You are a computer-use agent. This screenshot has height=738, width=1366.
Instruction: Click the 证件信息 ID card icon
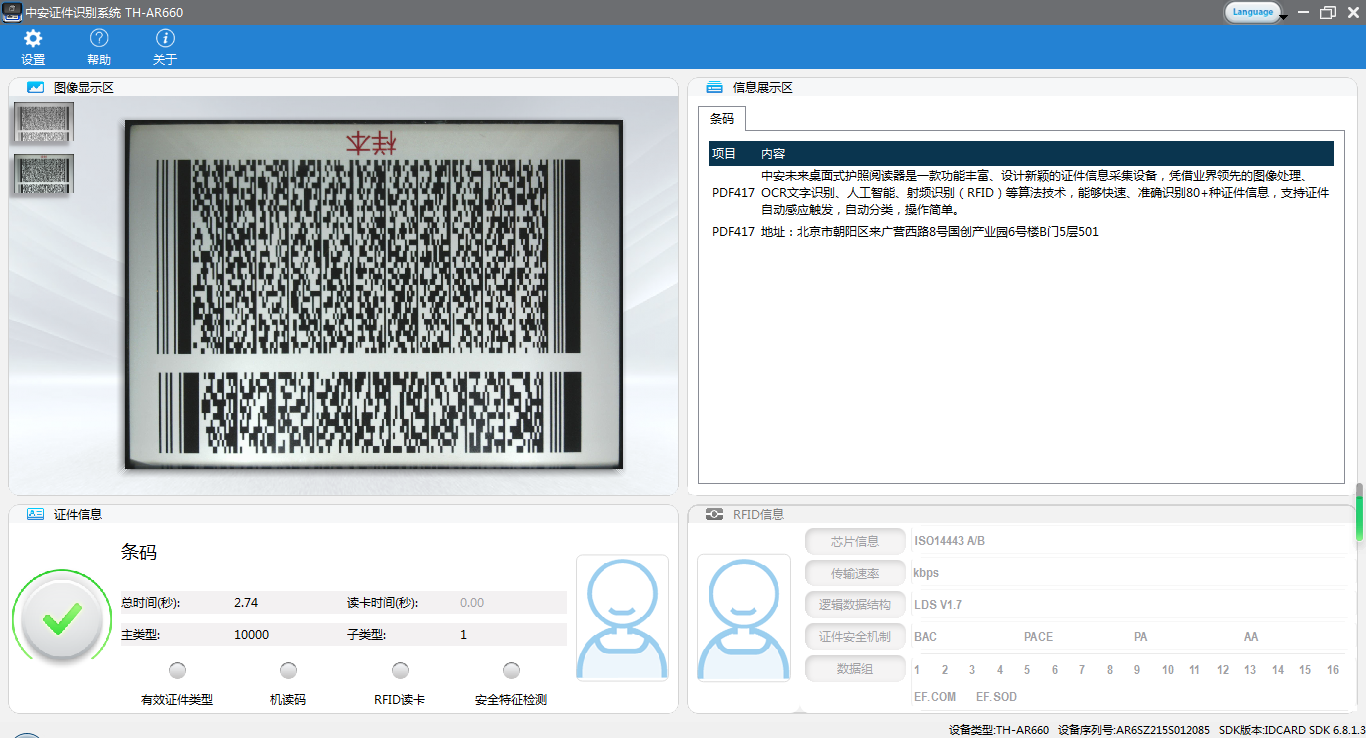(35, 514)
